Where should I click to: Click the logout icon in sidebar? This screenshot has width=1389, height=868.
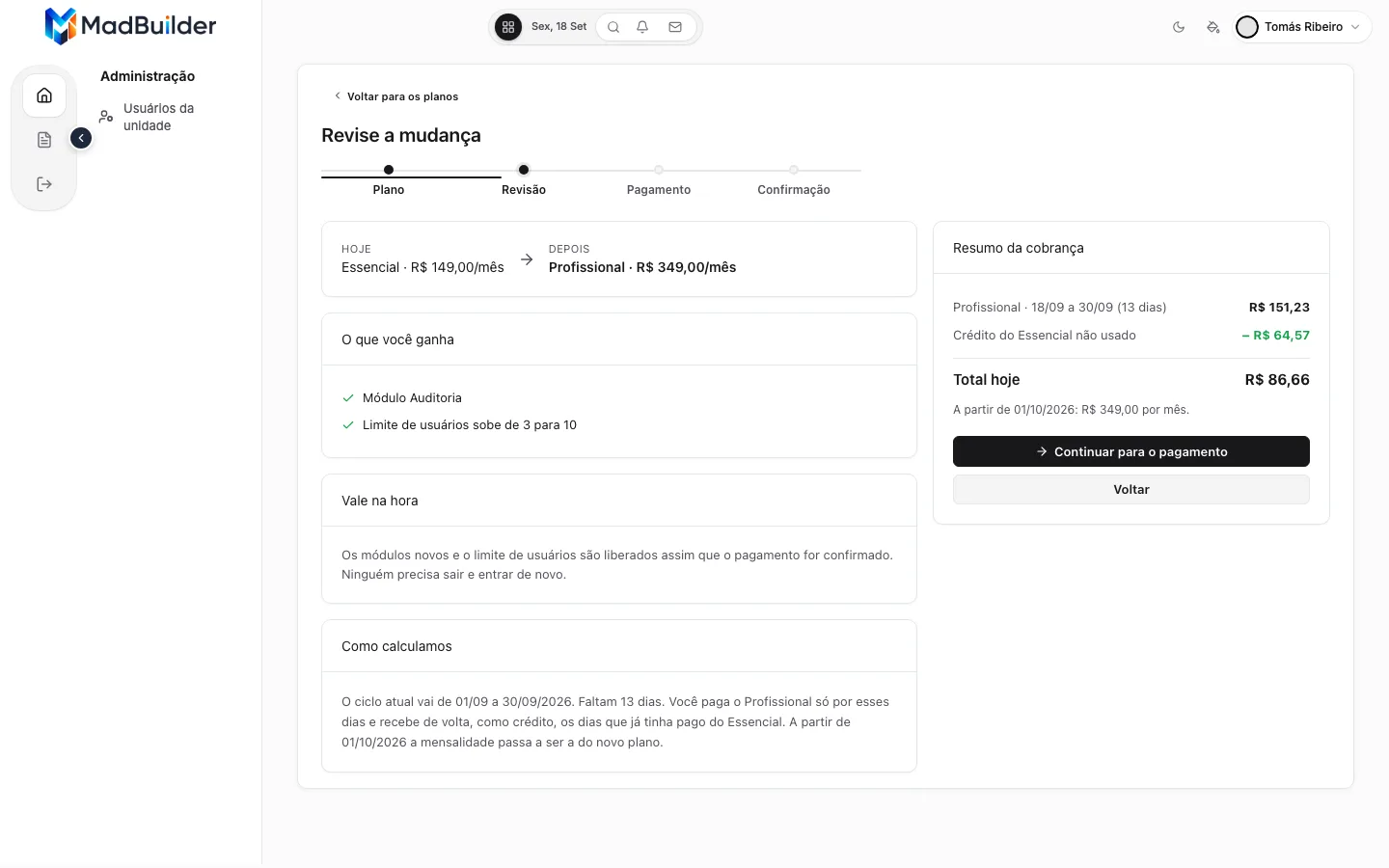(44, 184)
